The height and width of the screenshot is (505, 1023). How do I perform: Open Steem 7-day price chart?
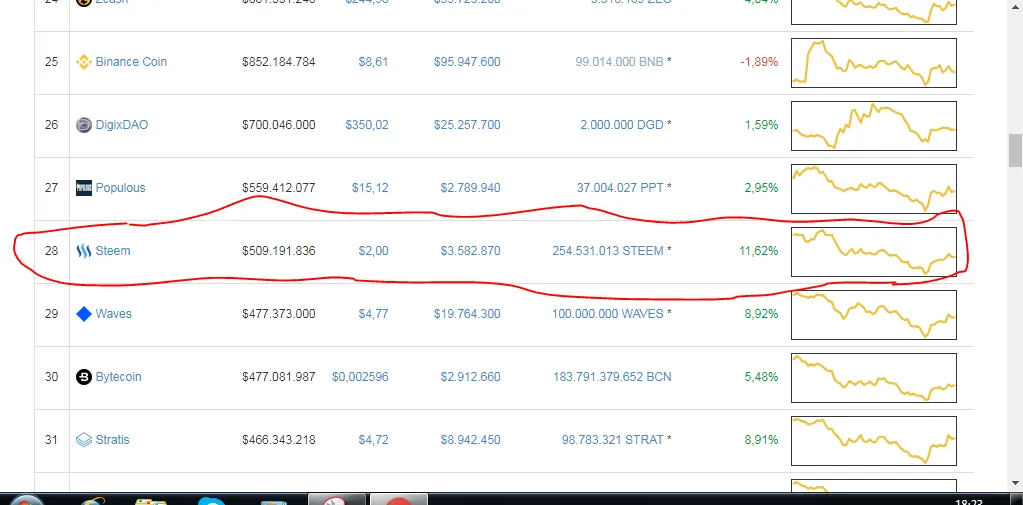pyautogui.click(x=874, y=252)
